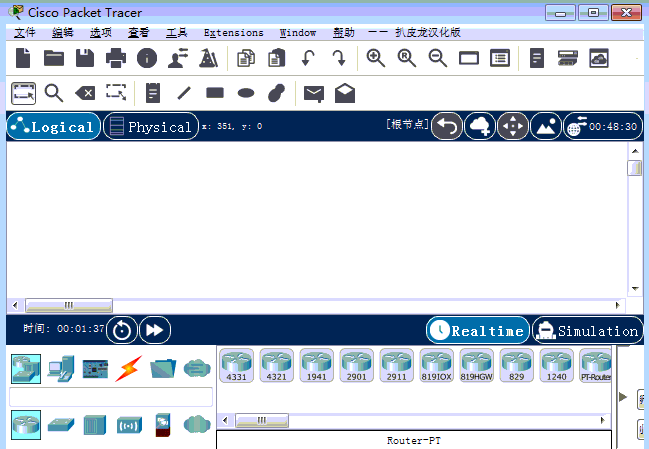Switch to Simulation mode
Viewport: 649px width, 449px height.
tap(588, 330)
